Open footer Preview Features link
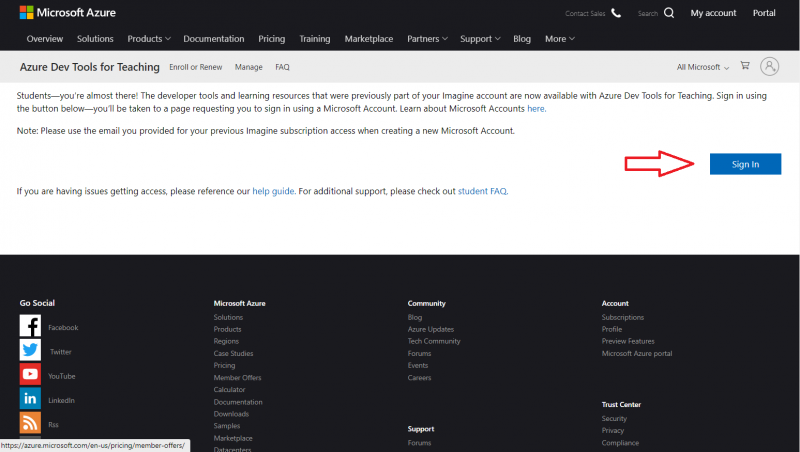The height and width of the screenshot is (452, 800). (x=628, y=341)
